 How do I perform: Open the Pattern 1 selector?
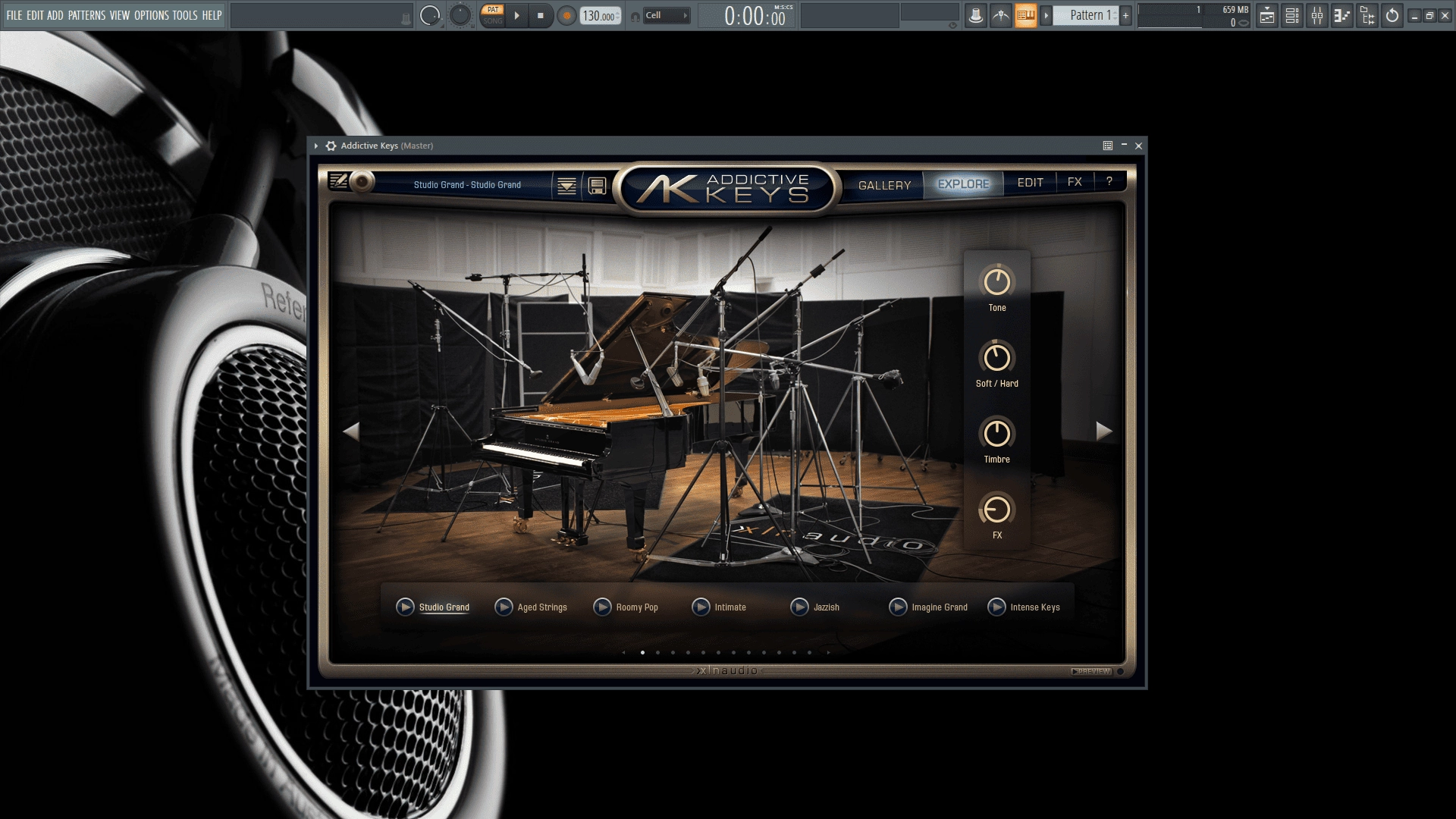[1086, 15]
